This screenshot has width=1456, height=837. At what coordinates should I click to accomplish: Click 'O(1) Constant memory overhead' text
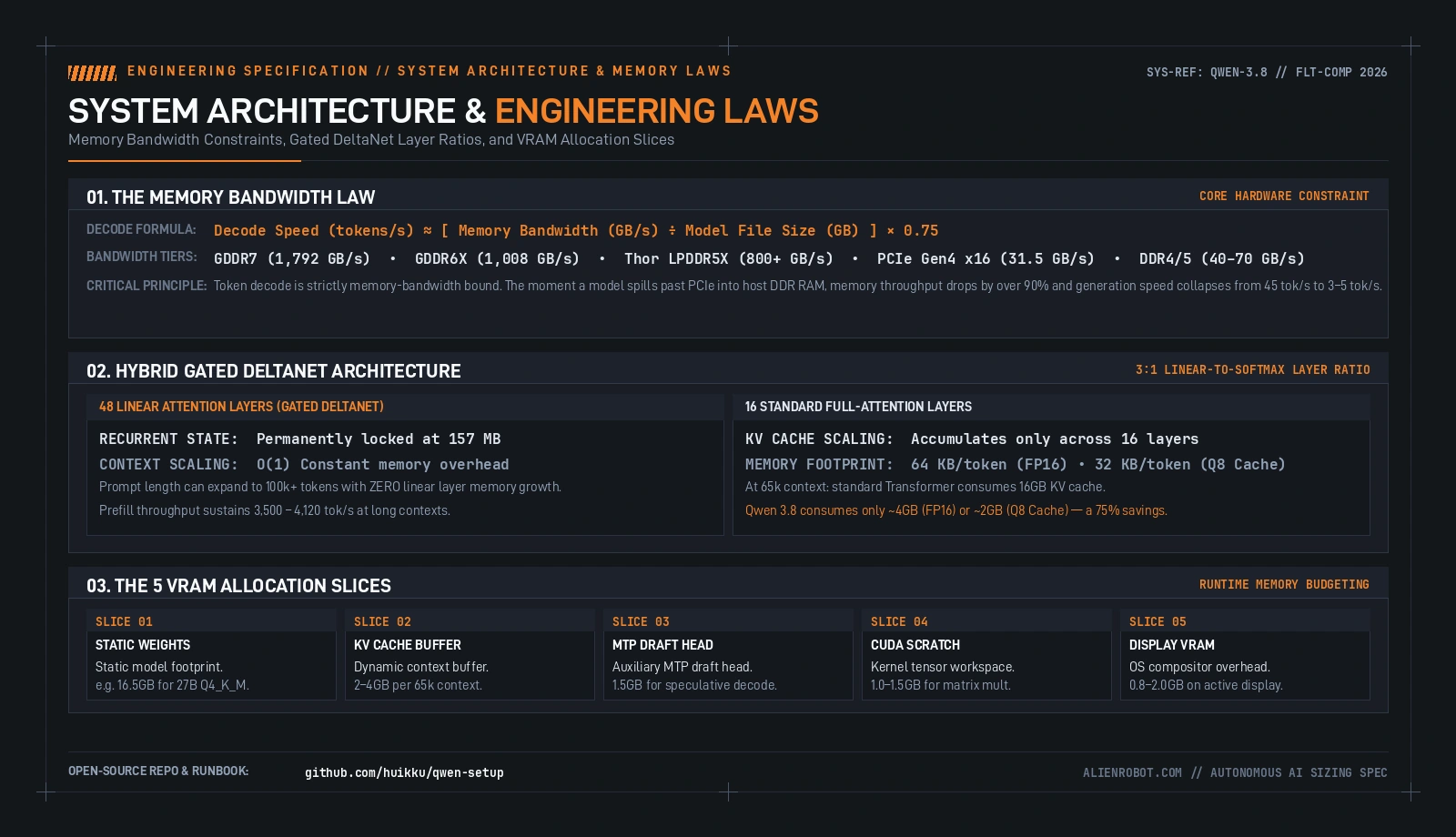pyautogui.click(x=382, y=464)
